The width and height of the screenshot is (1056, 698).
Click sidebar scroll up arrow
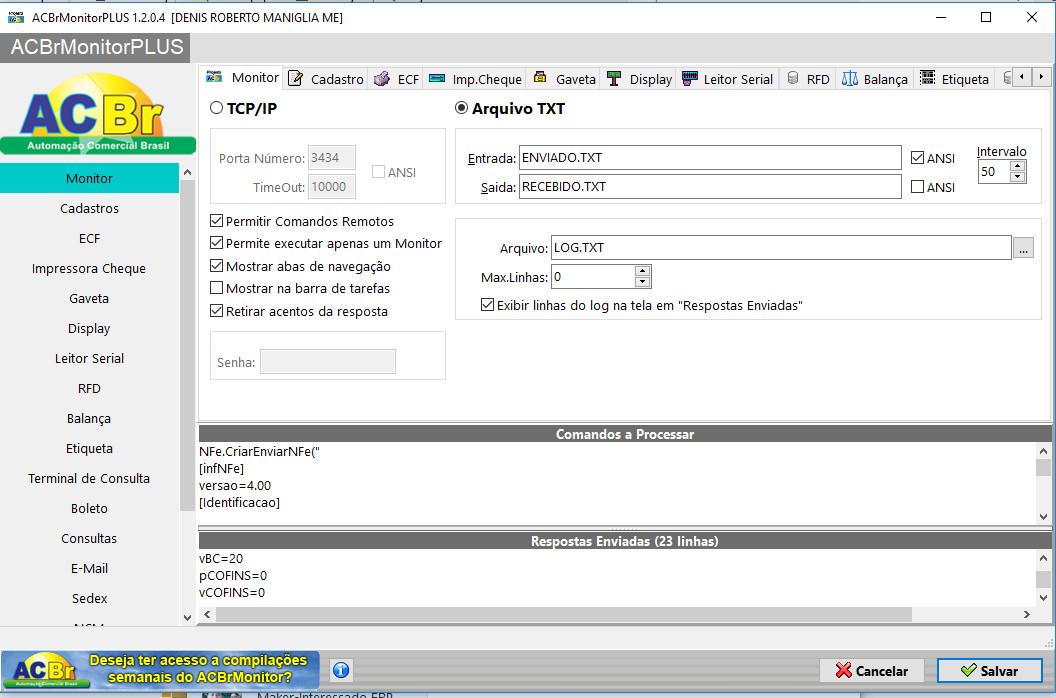coord(187,172)
